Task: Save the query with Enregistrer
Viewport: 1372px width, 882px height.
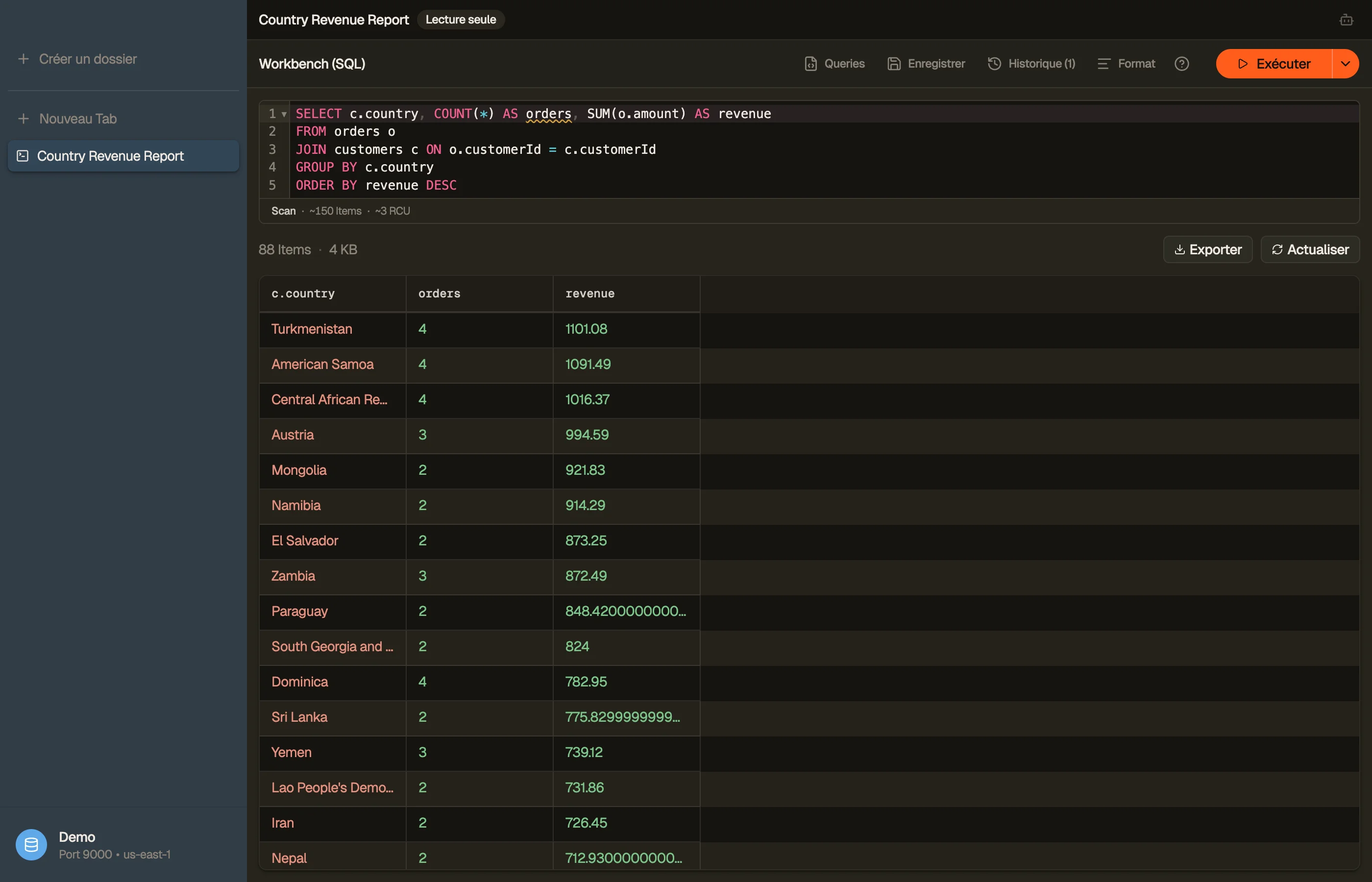Action: 926,64
